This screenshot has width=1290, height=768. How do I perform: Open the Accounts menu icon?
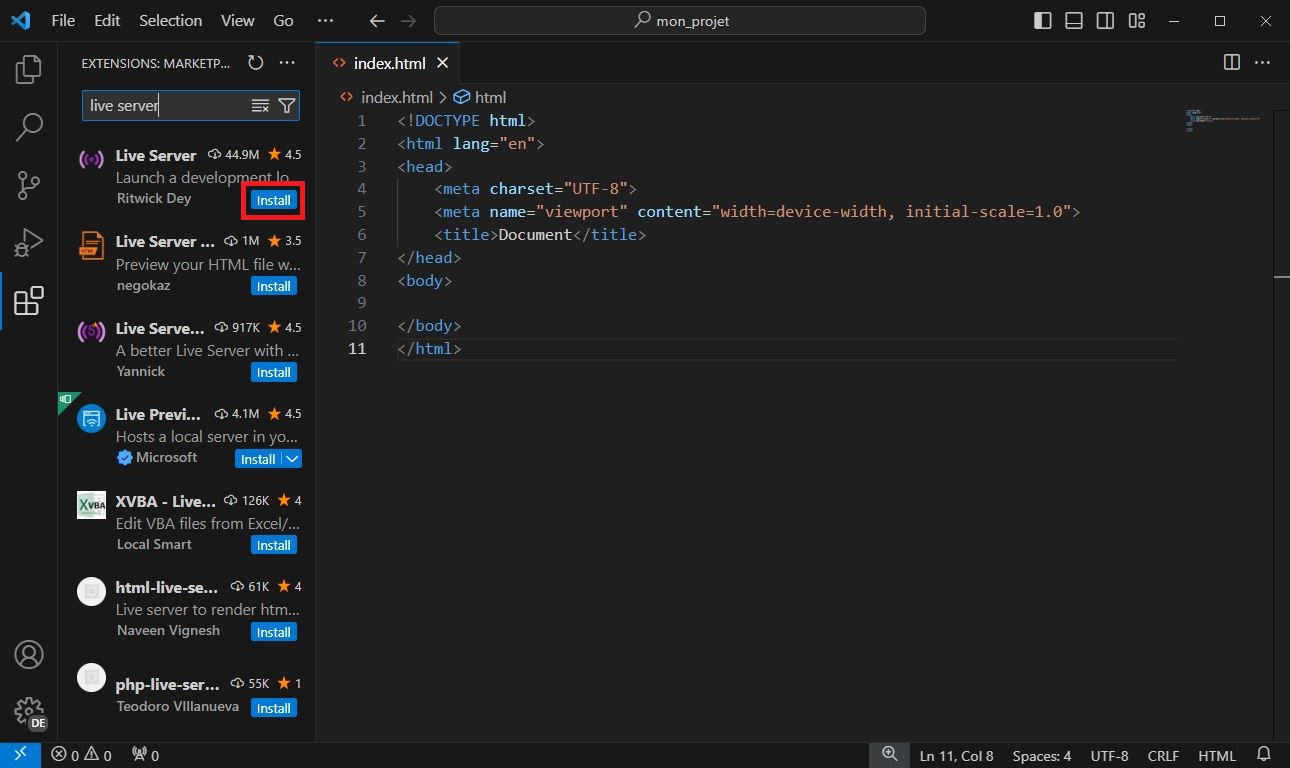[x=29, y=654]
